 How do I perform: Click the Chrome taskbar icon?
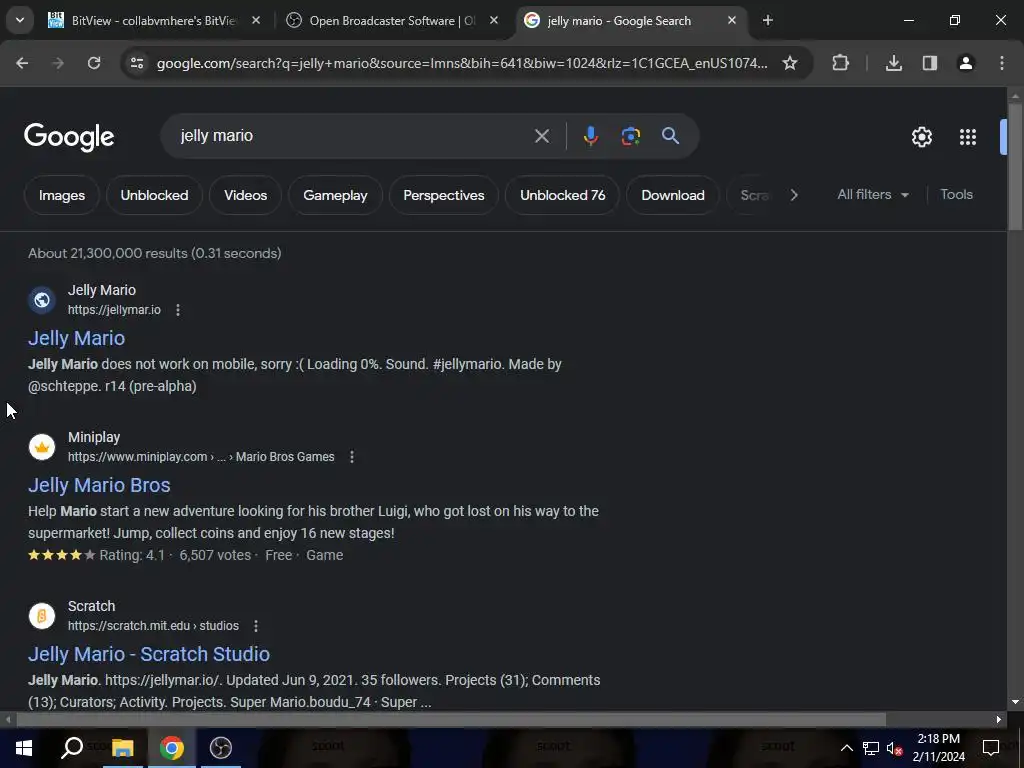tap(172, 748)
